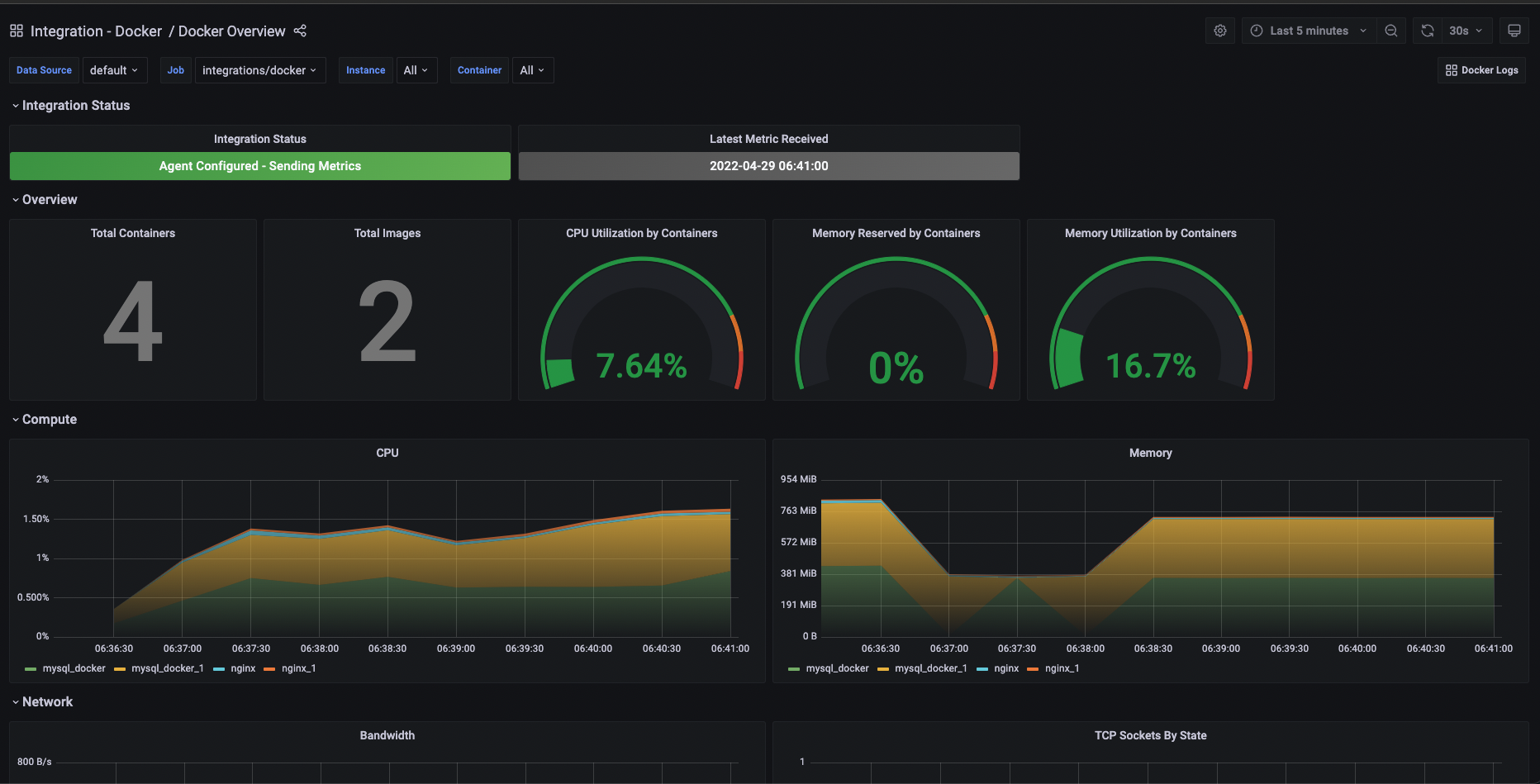Click the zoom out time range icon
The width and height of the screenshot is (1540, 784).
point(1391,31)
